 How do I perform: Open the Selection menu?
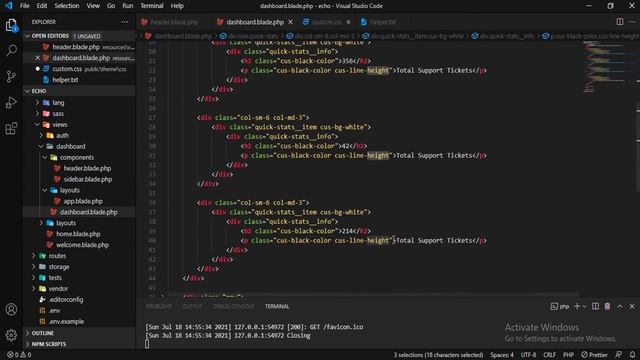coord(67,6)
